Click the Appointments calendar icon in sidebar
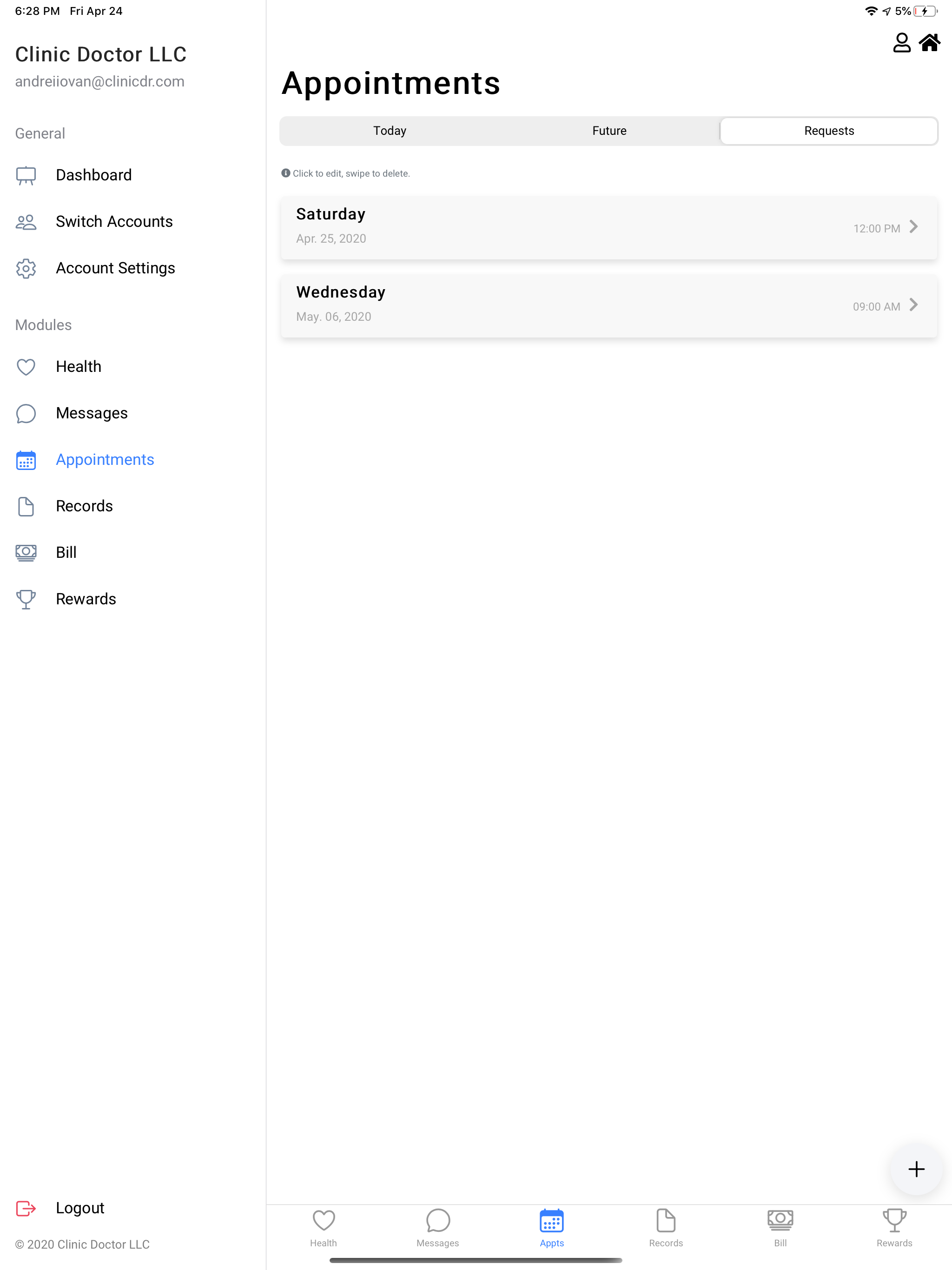The width and height of the screenshot is (952, 1270). (26, 460)
